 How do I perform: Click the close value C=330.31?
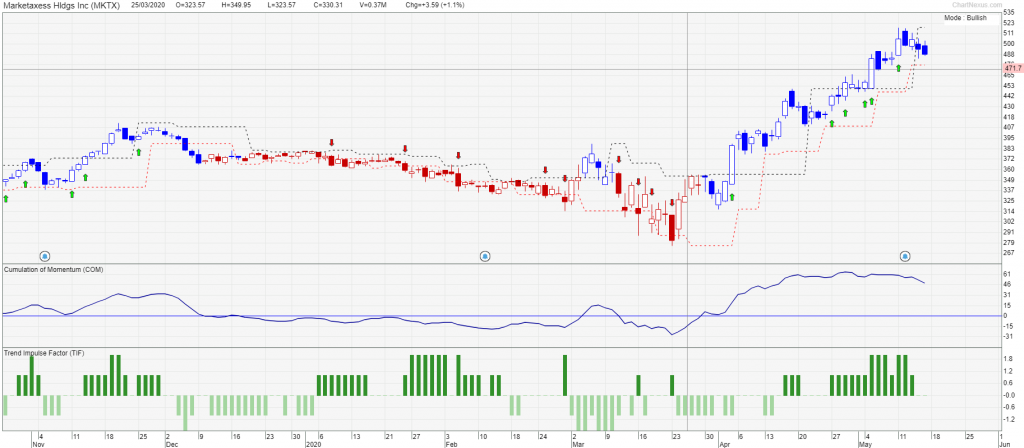[327, 5]
